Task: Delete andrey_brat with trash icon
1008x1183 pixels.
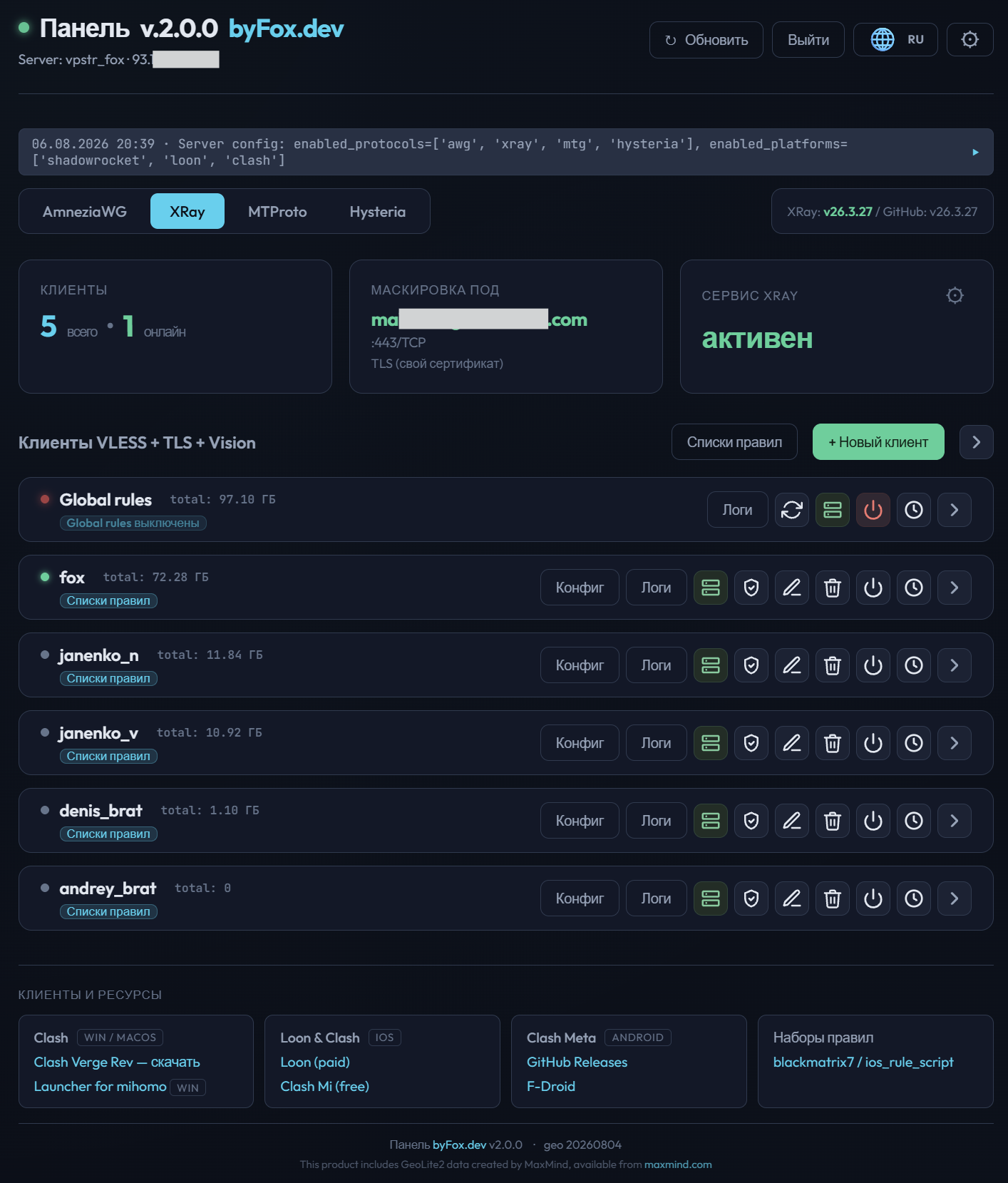Action: pos(833,898)
